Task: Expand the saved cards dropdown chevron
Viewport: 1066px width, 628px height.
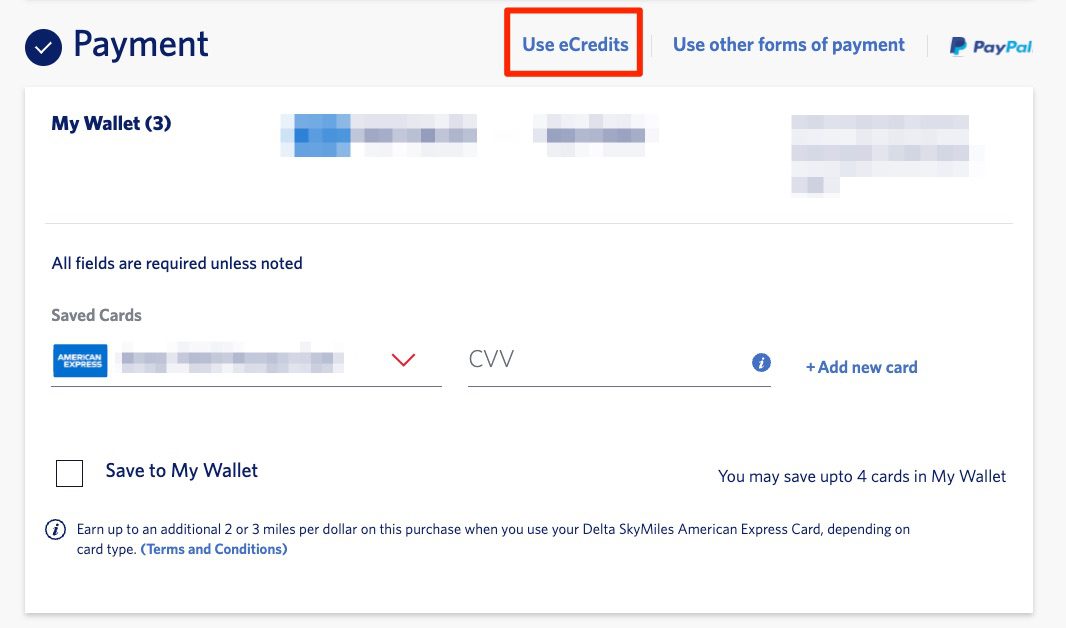Action: 403,360
